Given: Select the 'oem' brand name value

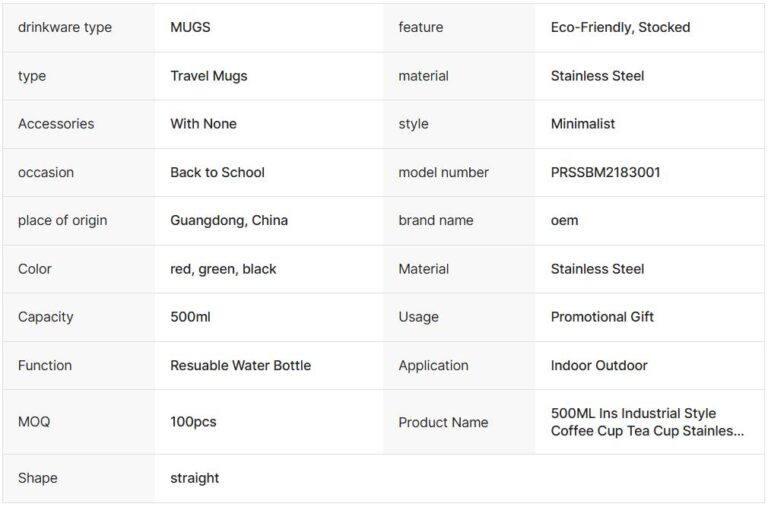Looking at the screenshot, I should coord(564,220).
